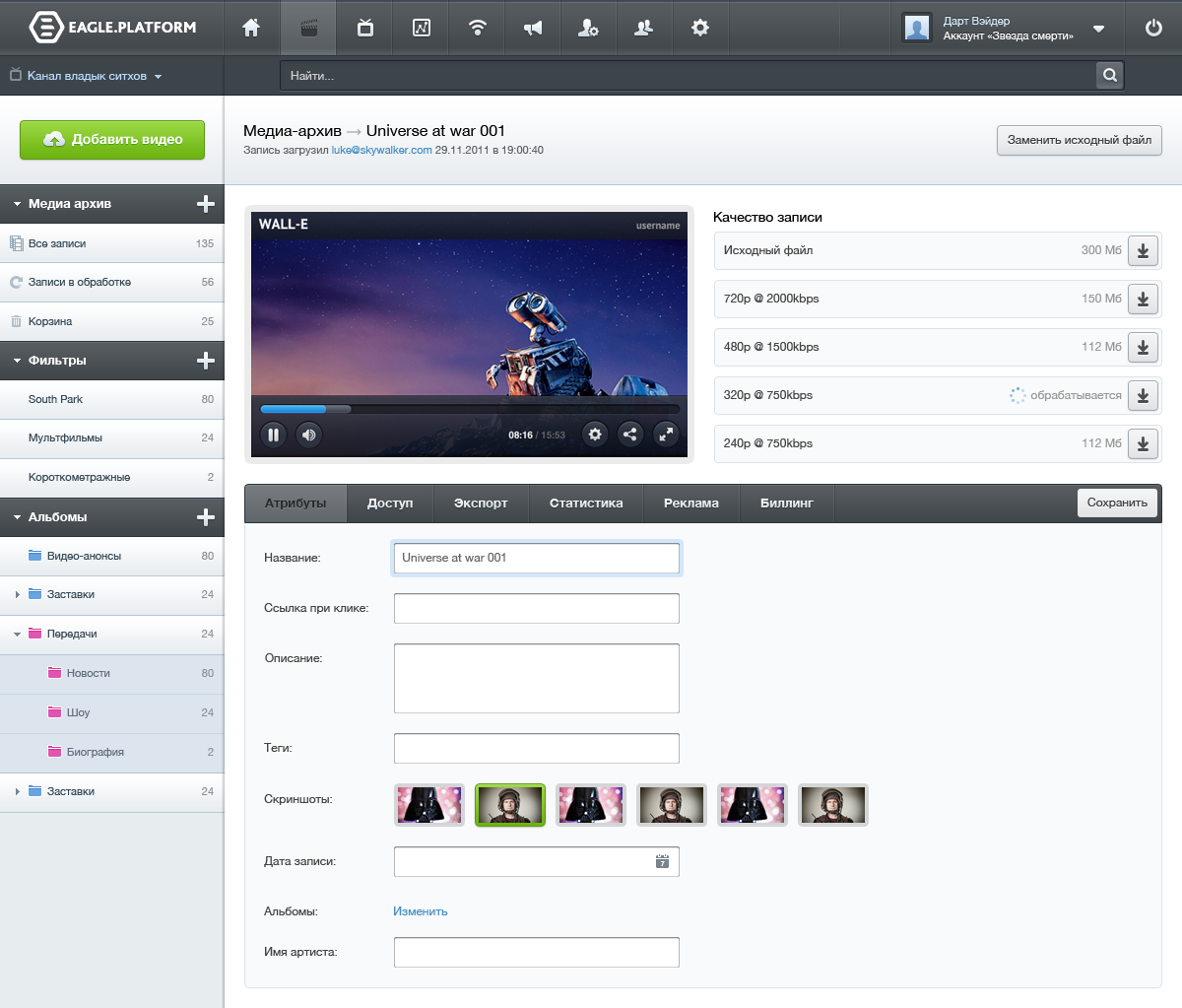1182x1008 pixels.
Task: Select the TV channels icon in top toolbar
Action: point(365,28)
